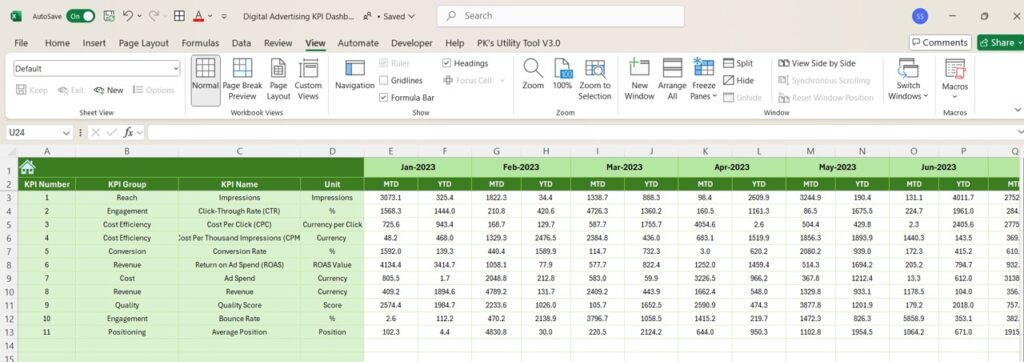Switch to the Page Layout tab
Image resolution: width=1024 pixels, height=362 pixels.
pyautogui.click(x=144, y=43)
